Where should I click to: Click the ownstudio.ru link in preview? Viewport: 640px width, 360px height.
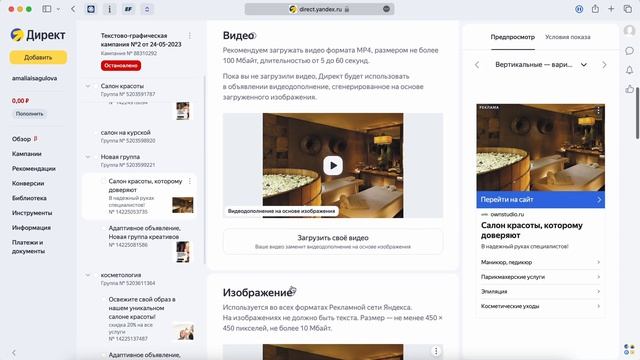coord(507,214)
